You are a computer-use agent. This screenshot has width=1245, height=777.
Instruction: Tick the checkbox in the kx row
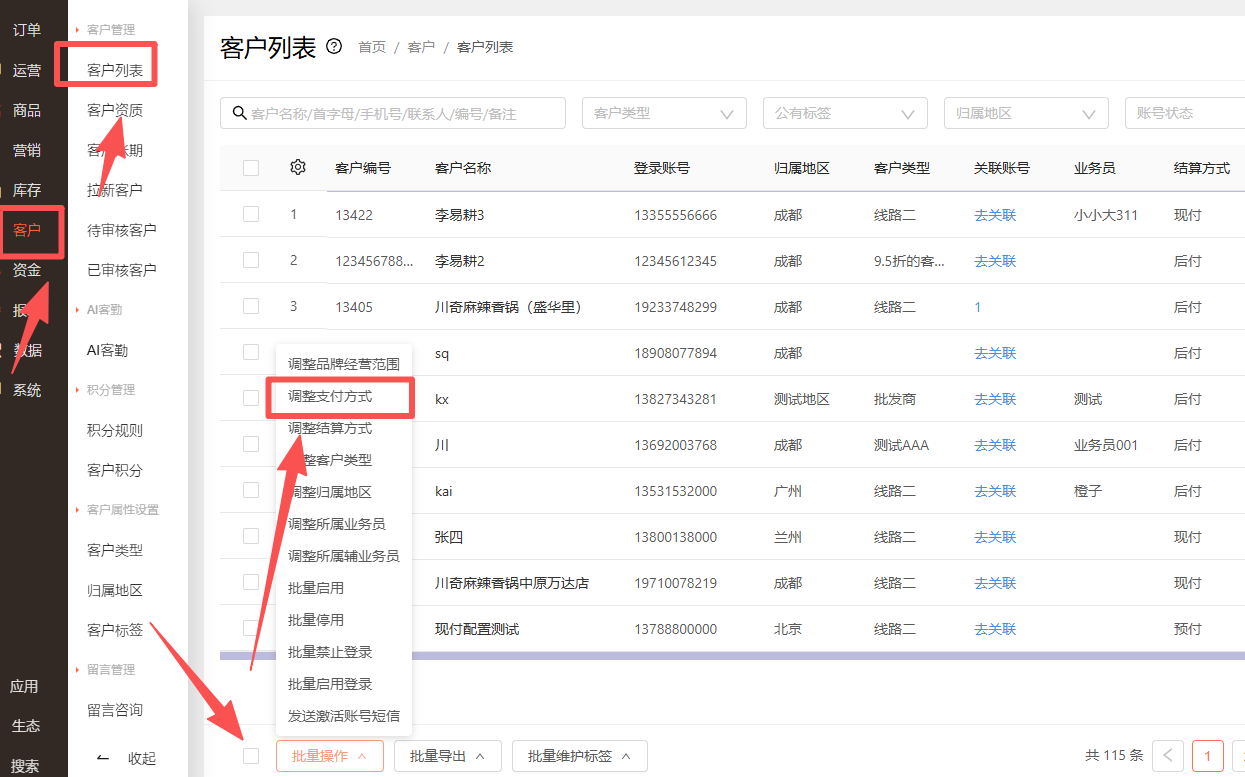point(251,398)
